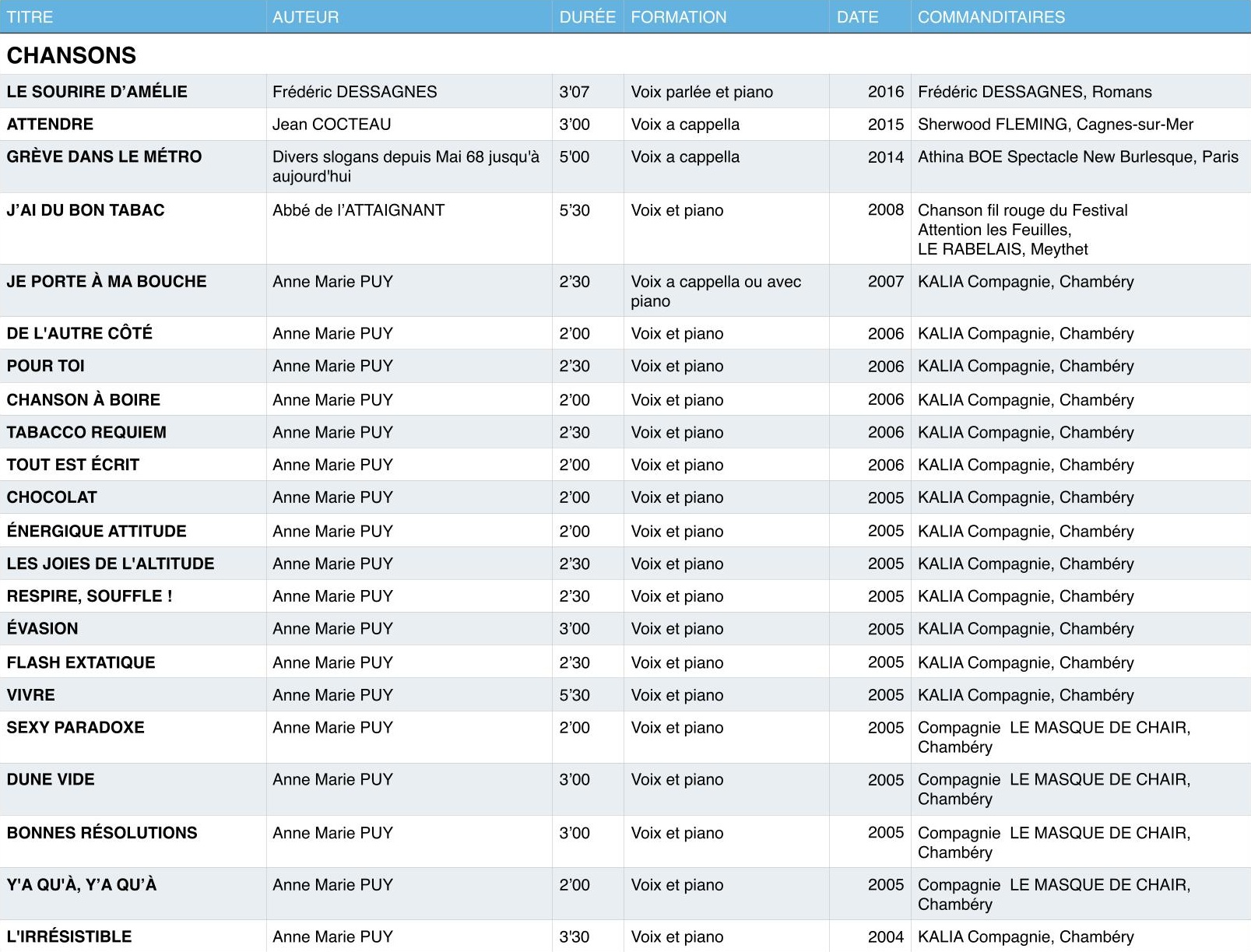Click the COMMANDITAIRES column header

coord(991,17)
